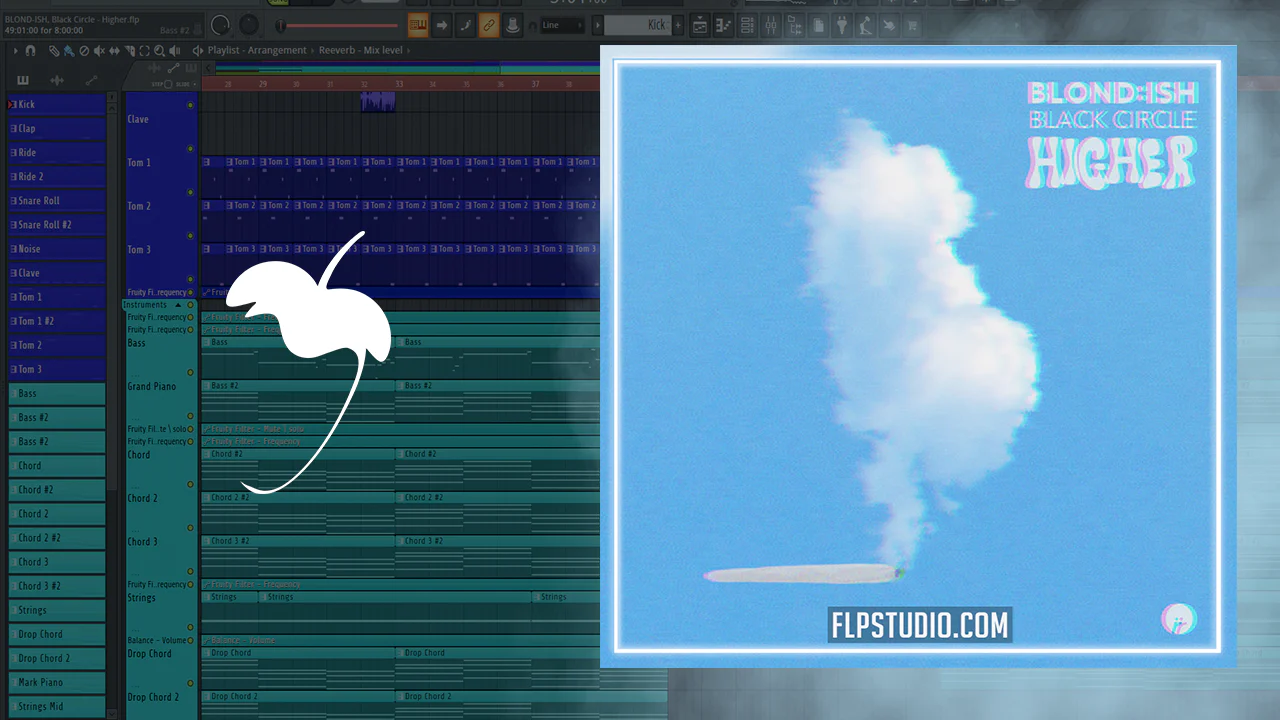Choose the select tool in Playlist toolbar
1280x720 pixels.
pyautogui.click(x=145, y=50)
